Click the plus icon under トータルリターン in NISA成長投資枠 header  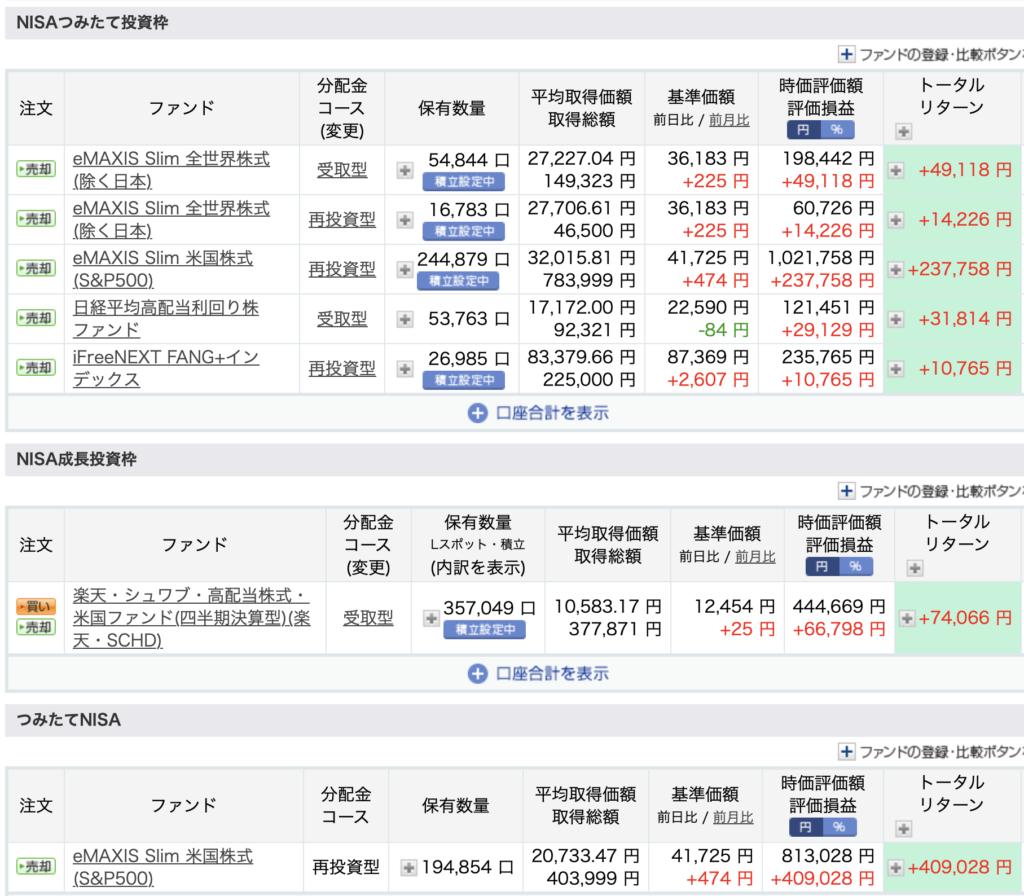(914, 568)
